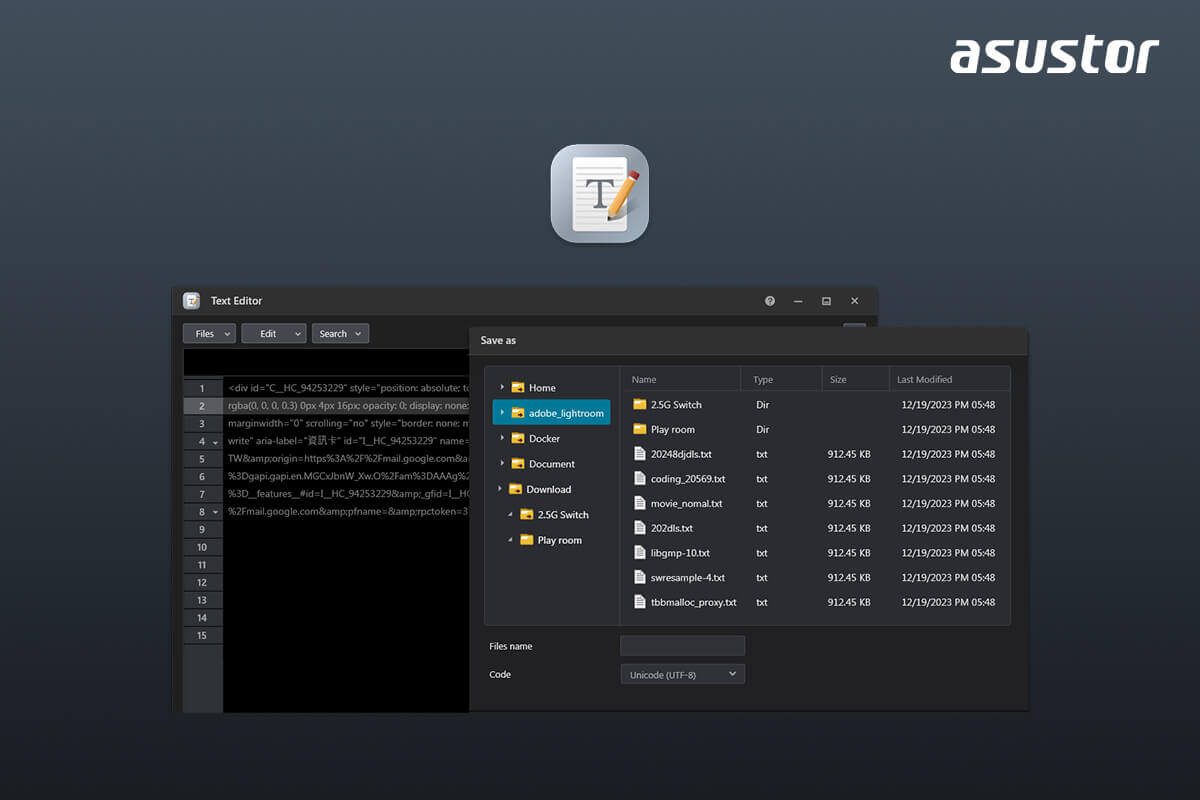Expand the adobe_lightroom tree node arrow
This screenshot has height=800, width=1200.
click(x=502, y=413)
